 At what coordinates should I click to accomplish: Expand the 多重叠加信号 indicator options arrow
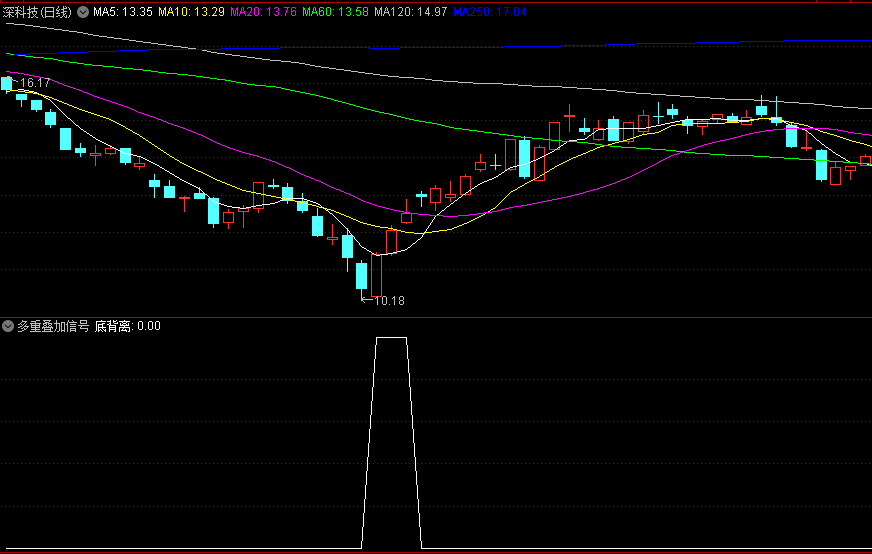pos(8,326)
